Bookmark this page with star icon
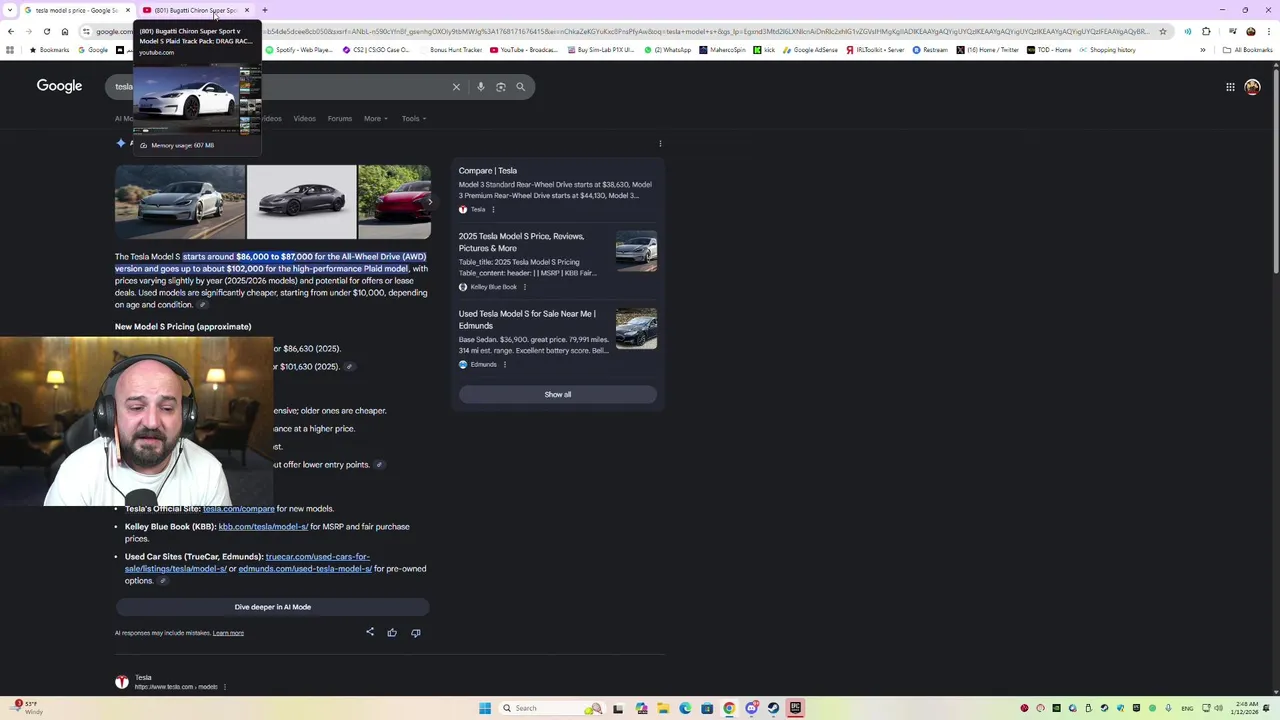Viewport: 1280px width, 720px height. (1162, 31)
